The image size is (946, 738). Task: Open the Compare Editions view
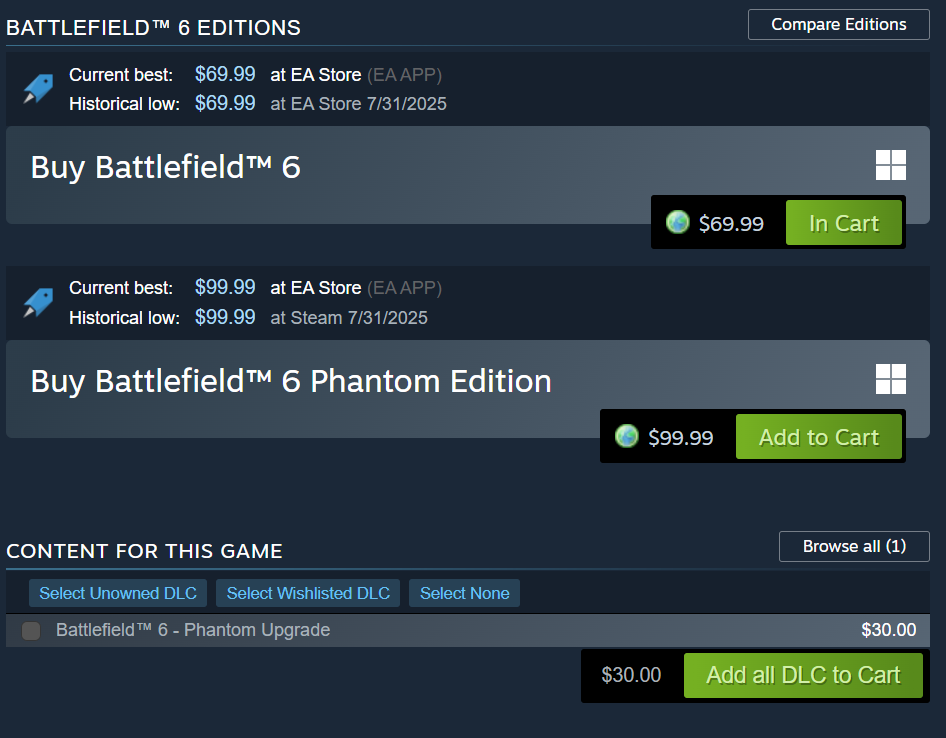coord(838,25)
